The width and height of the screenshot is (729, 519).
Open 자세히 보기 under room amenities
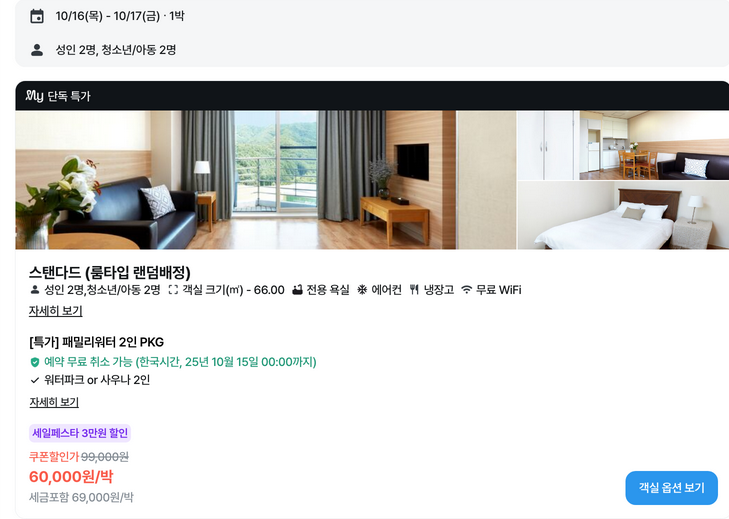coord(56,311)
